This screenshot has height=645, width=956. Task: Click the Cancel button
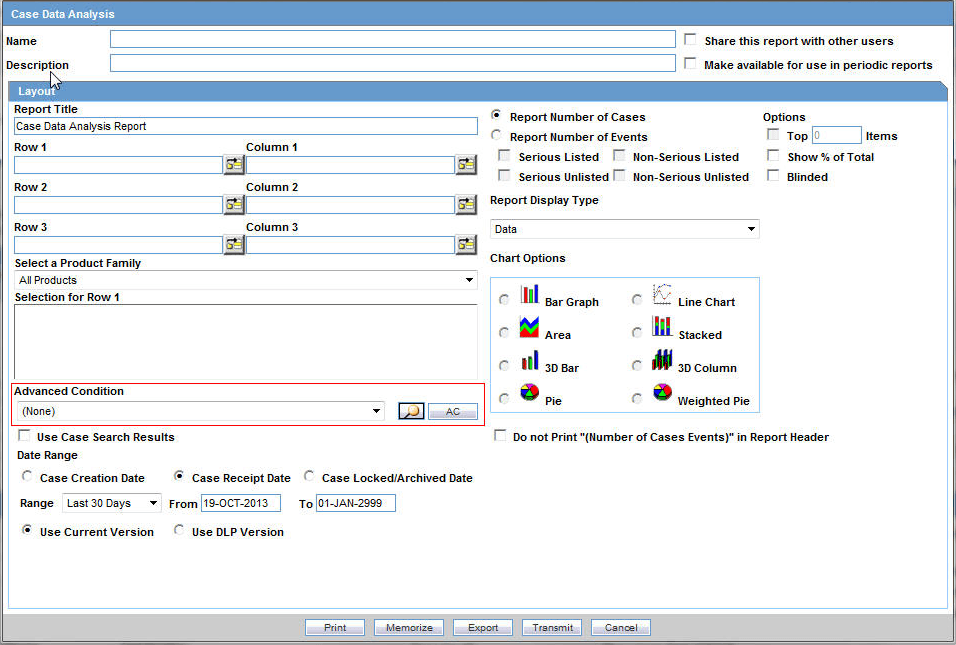click(621, 627)
